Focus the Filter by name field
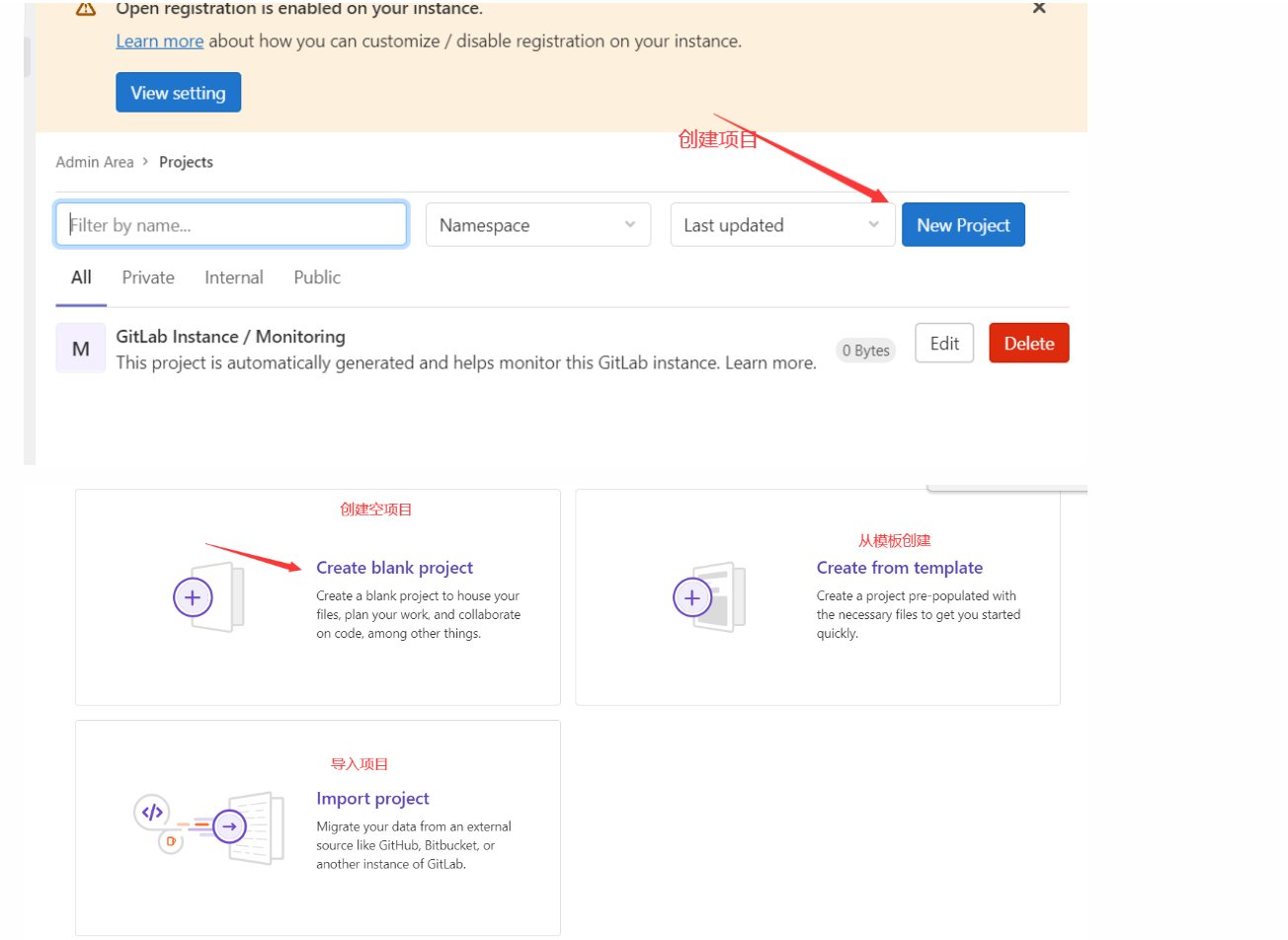This screenshot has width=1288, height=940. coord(231,224)
